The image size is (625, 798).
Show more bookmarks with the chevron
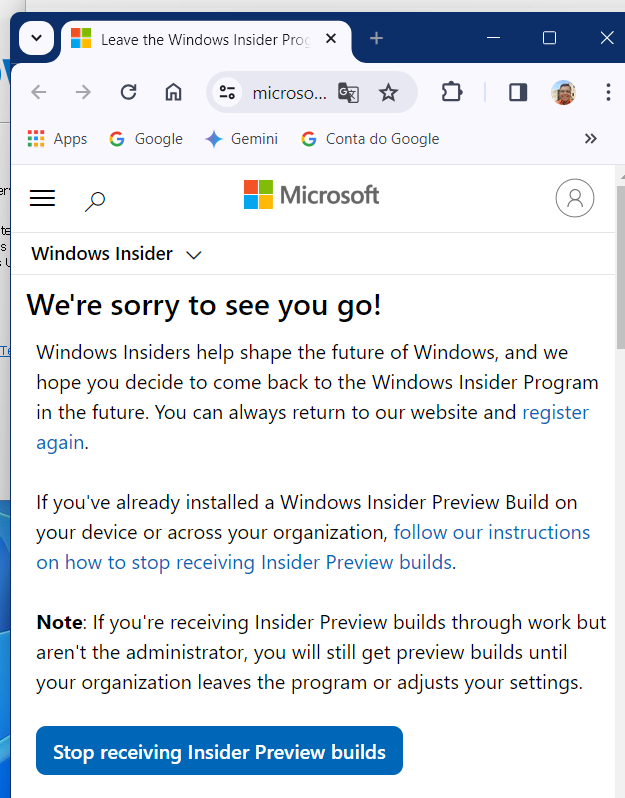590,139
